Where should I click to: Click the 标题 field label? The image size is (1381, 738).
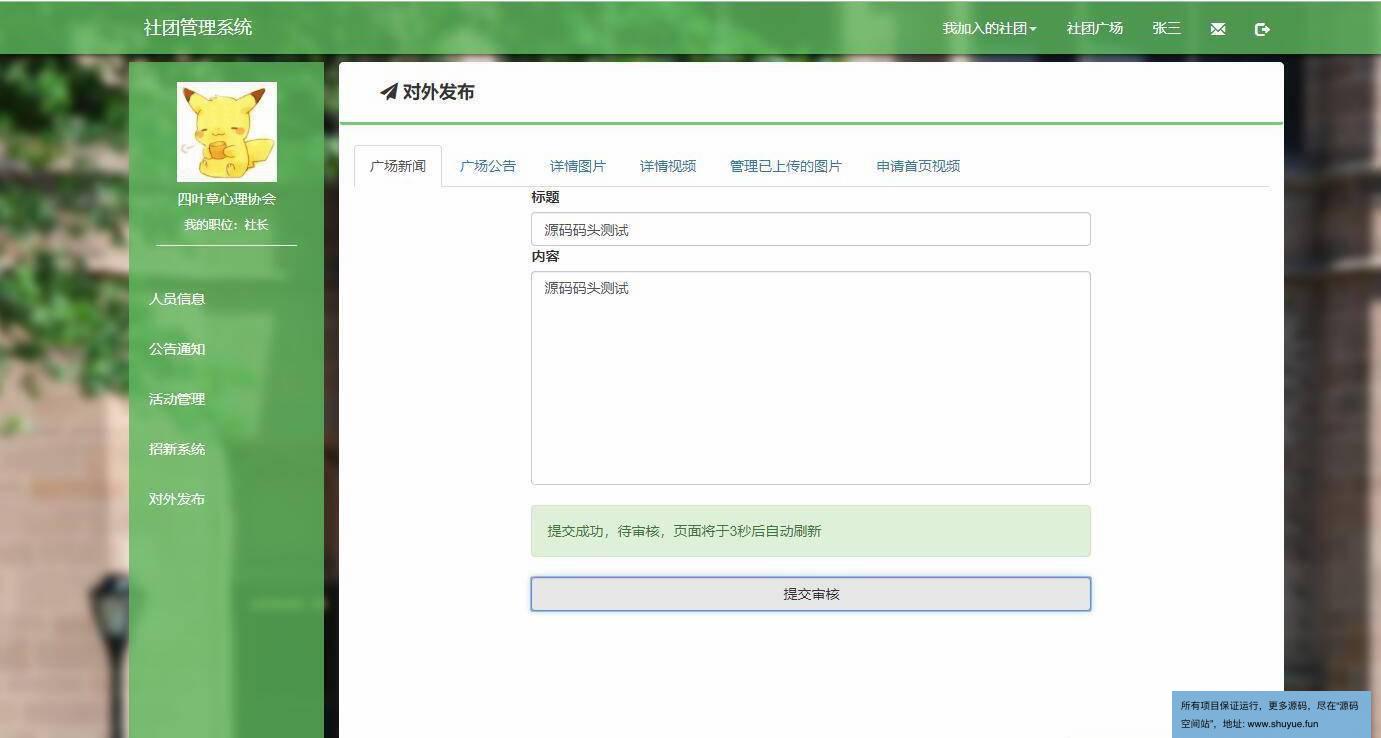tap(545, 198)
